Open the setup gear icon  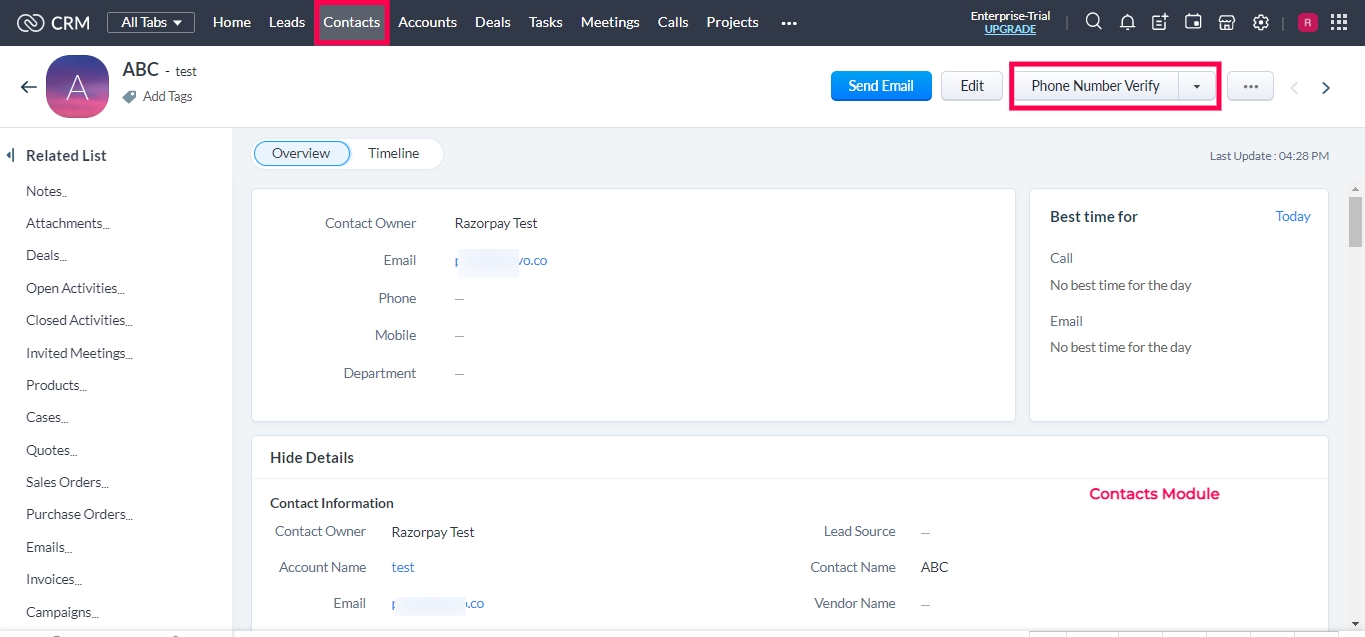(x=1261, y=22)
